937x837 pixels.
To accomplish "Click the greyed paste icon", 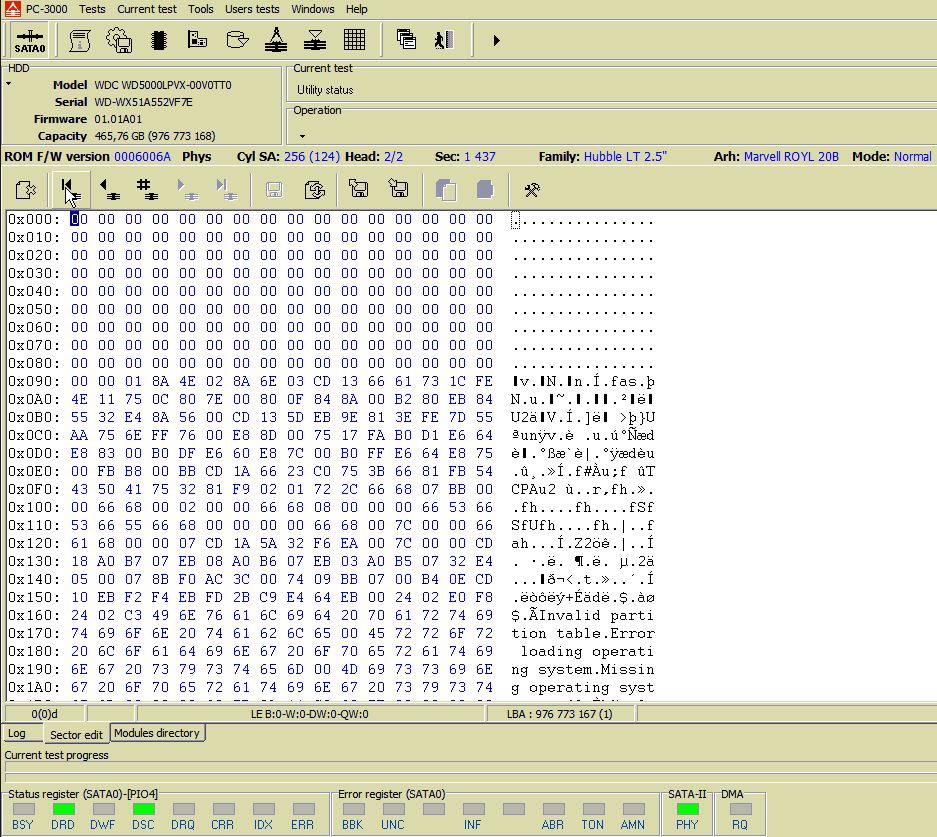I will pos(485,190).
